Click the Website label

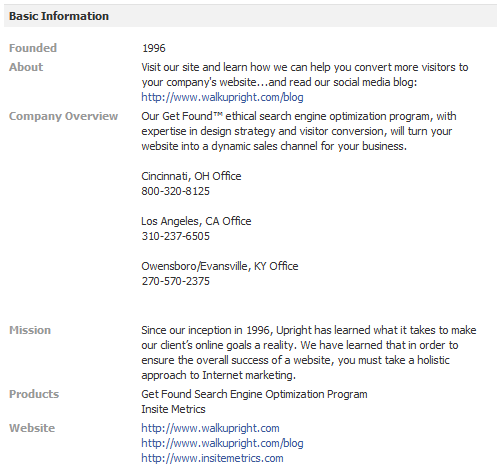pyautogui.click(x=32, y=428)
